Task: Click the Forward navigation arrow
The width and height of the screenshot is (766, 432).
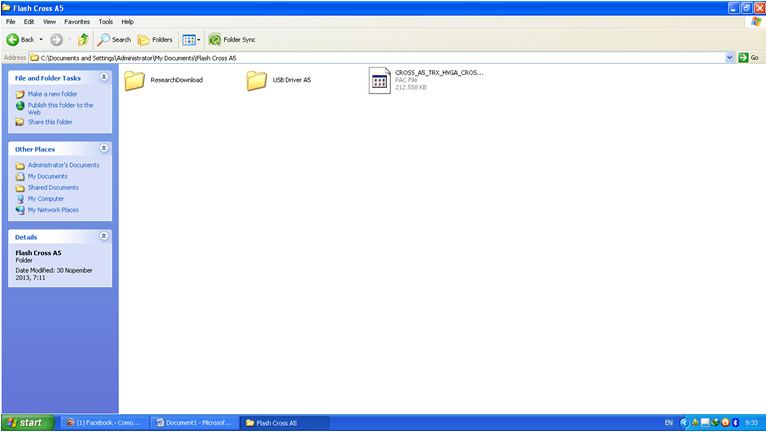Action: 57,40
